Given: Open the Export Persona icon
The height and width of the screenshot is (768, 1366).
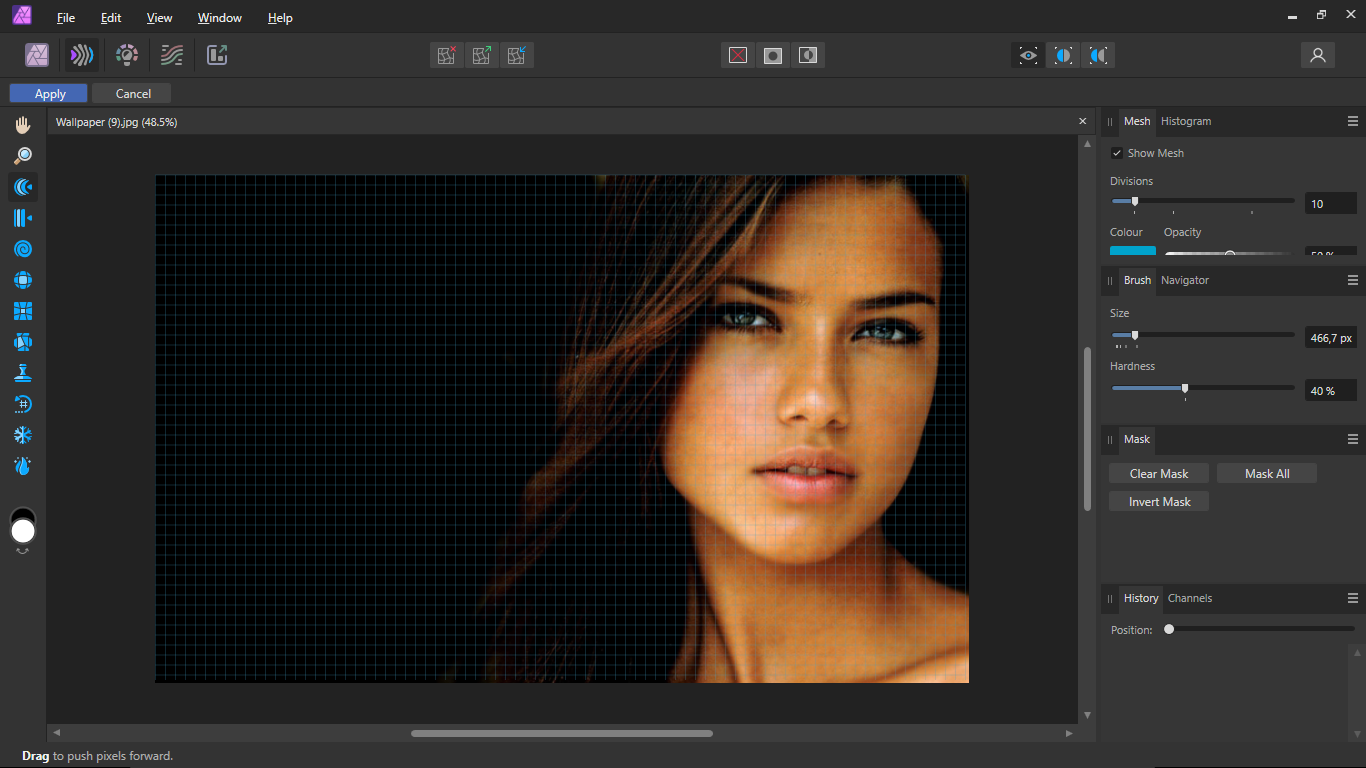Looking at the screenshot, I should (217, 55).
